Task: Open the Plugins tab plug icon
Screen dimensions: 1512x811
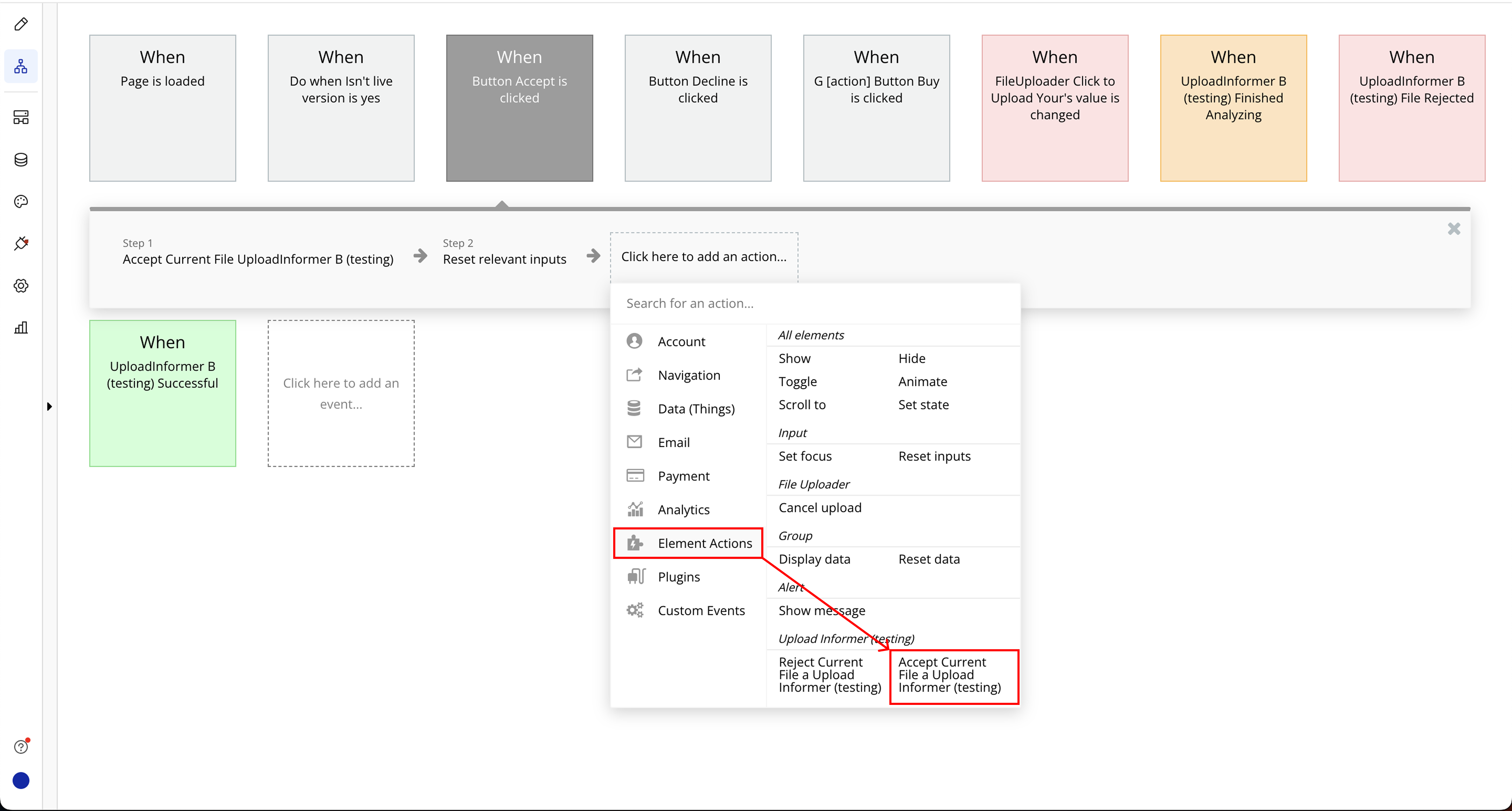Action: (x=21, y=243)
